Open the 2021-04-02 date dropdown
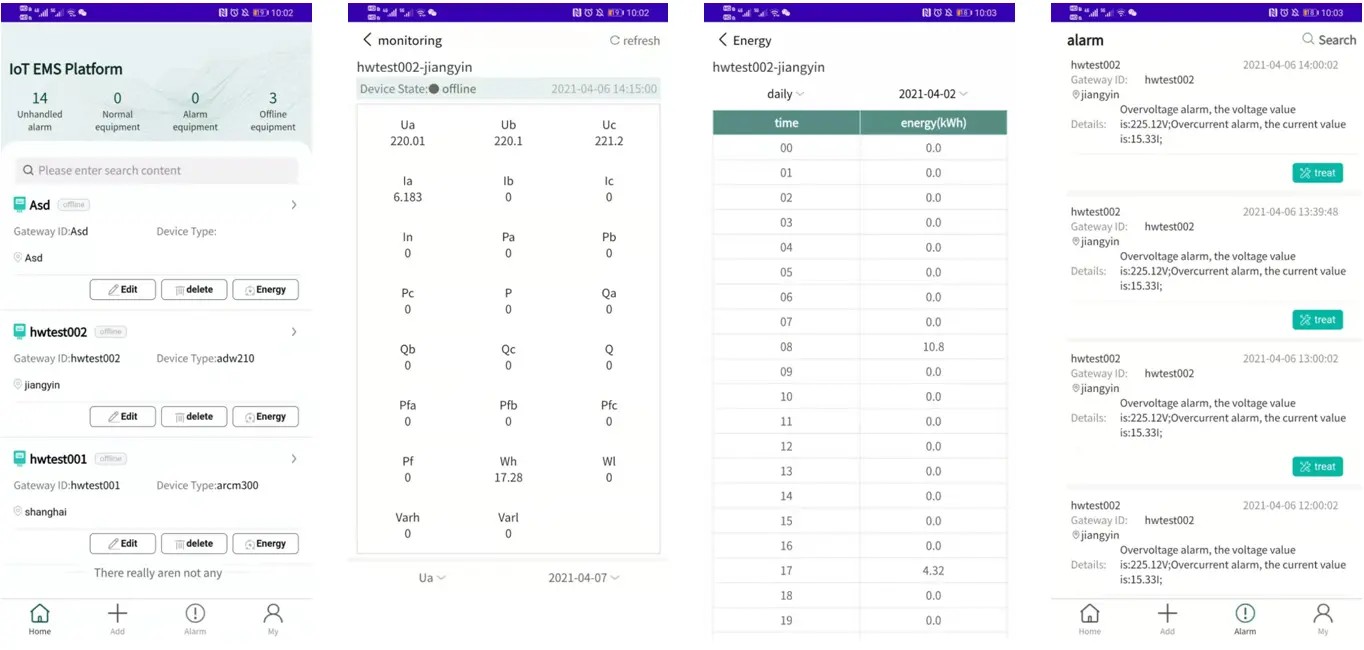Viewport: 1364px width, 650px height. (933, 94)
